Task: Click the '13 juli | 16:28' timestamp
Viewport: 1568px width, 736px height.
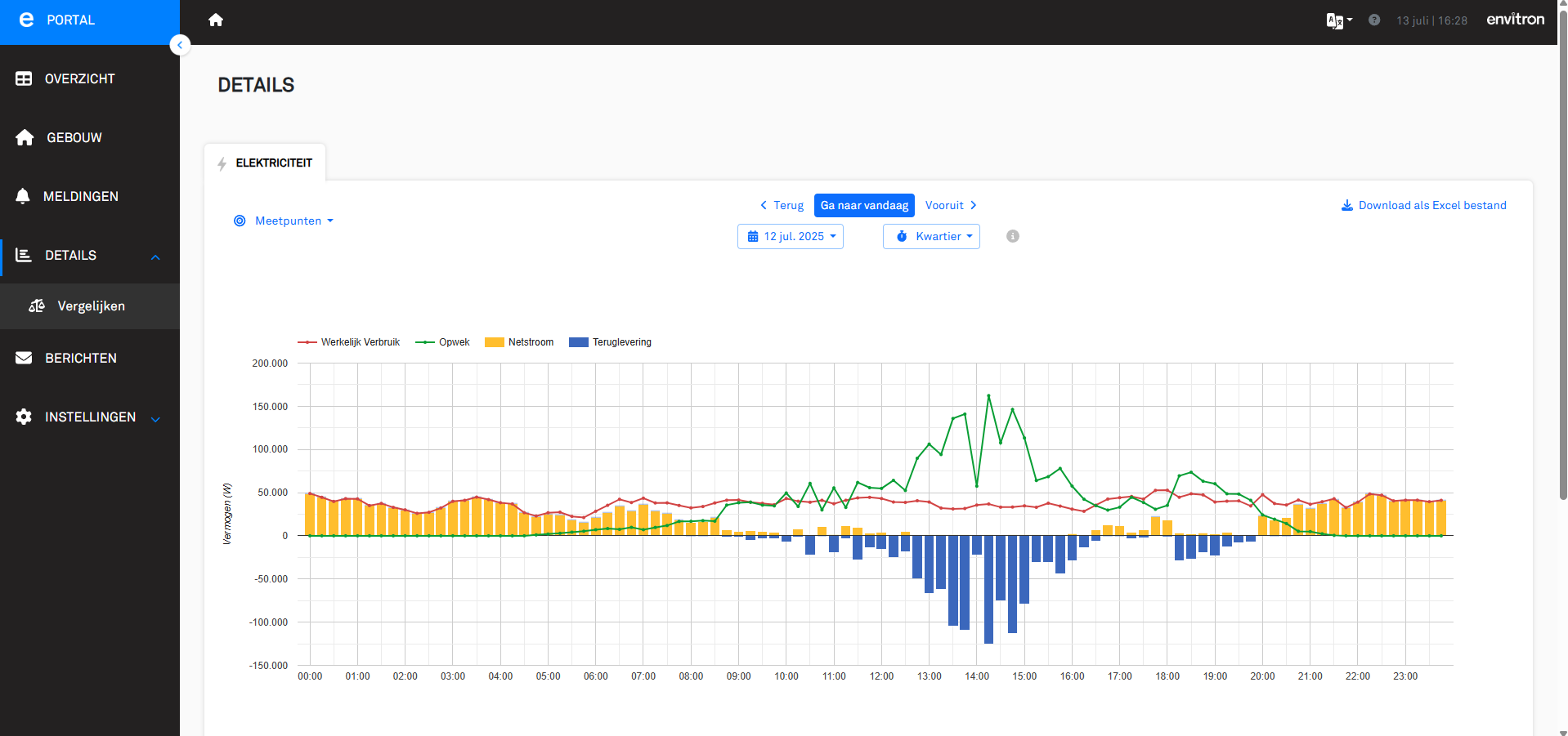Action: 1432,21
